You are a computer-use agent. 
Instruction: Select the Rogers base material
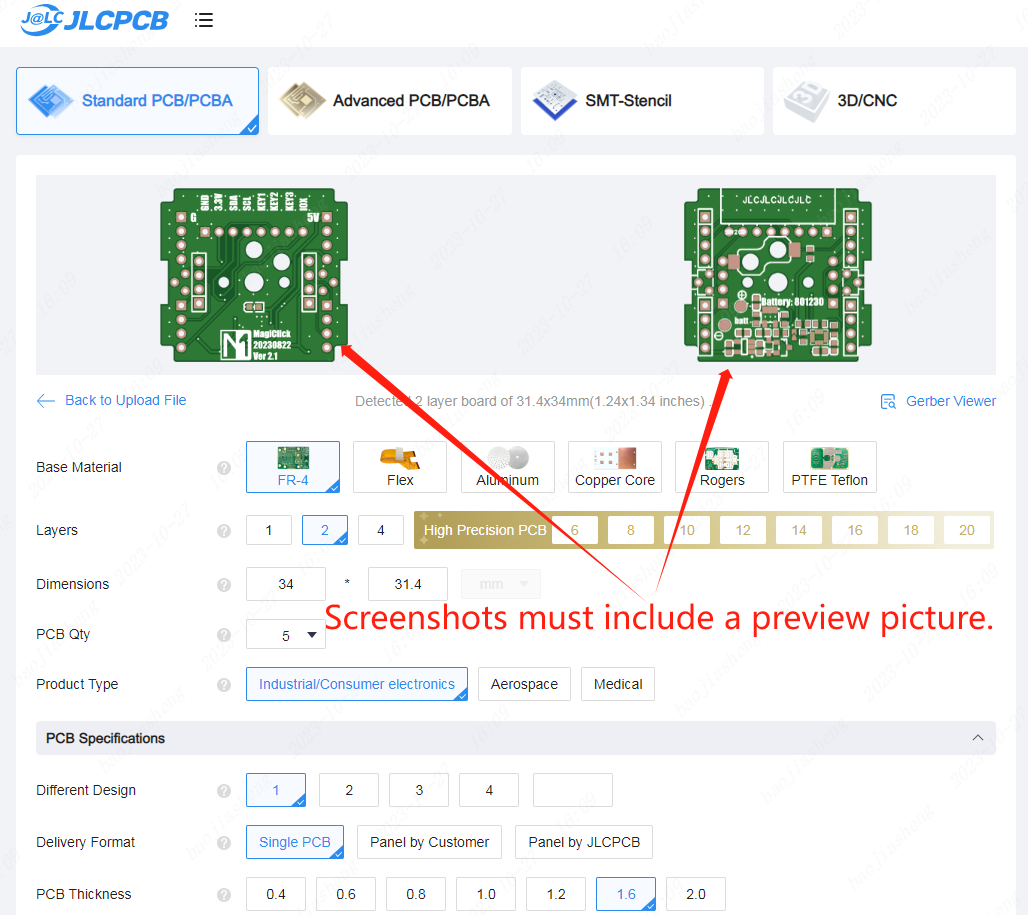722,466
